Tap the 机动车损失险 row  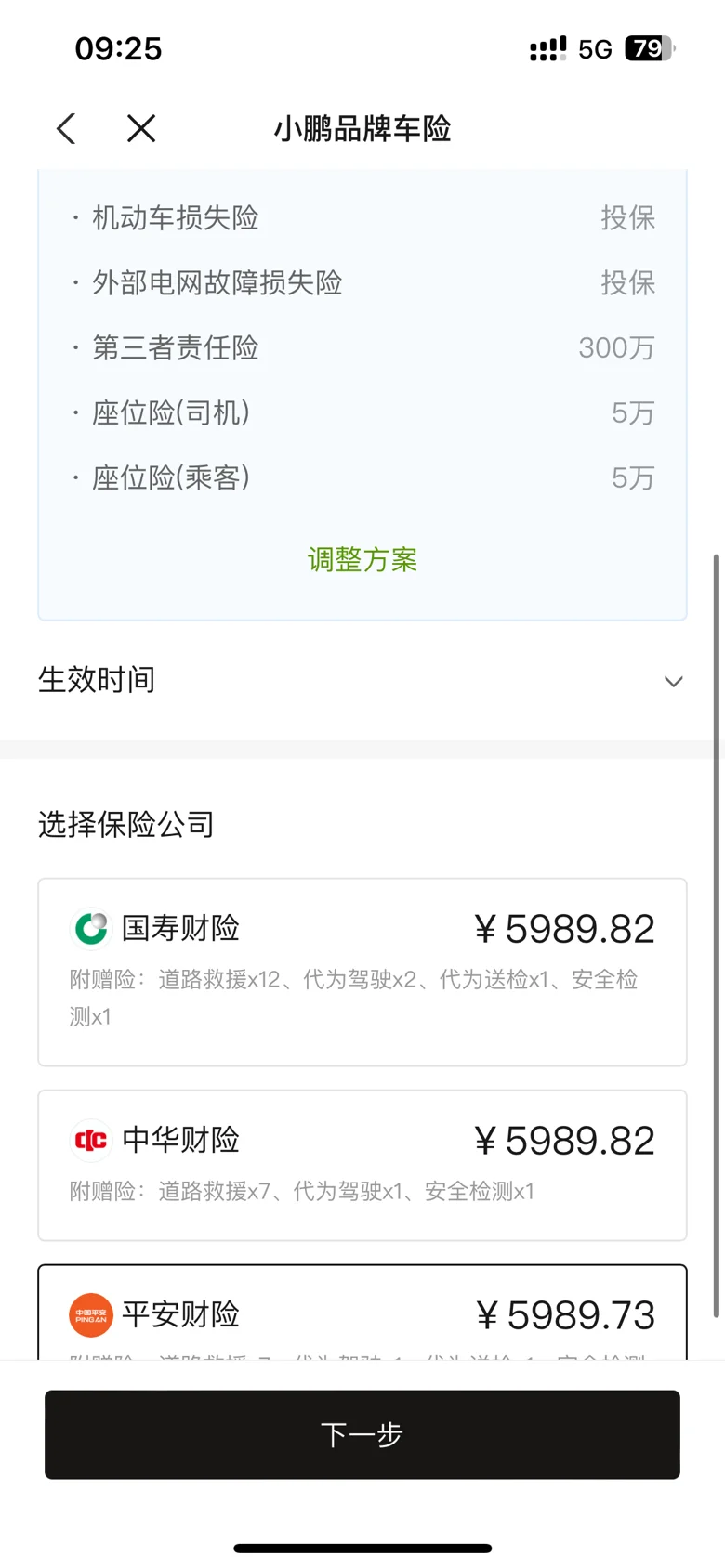[362, 217]
